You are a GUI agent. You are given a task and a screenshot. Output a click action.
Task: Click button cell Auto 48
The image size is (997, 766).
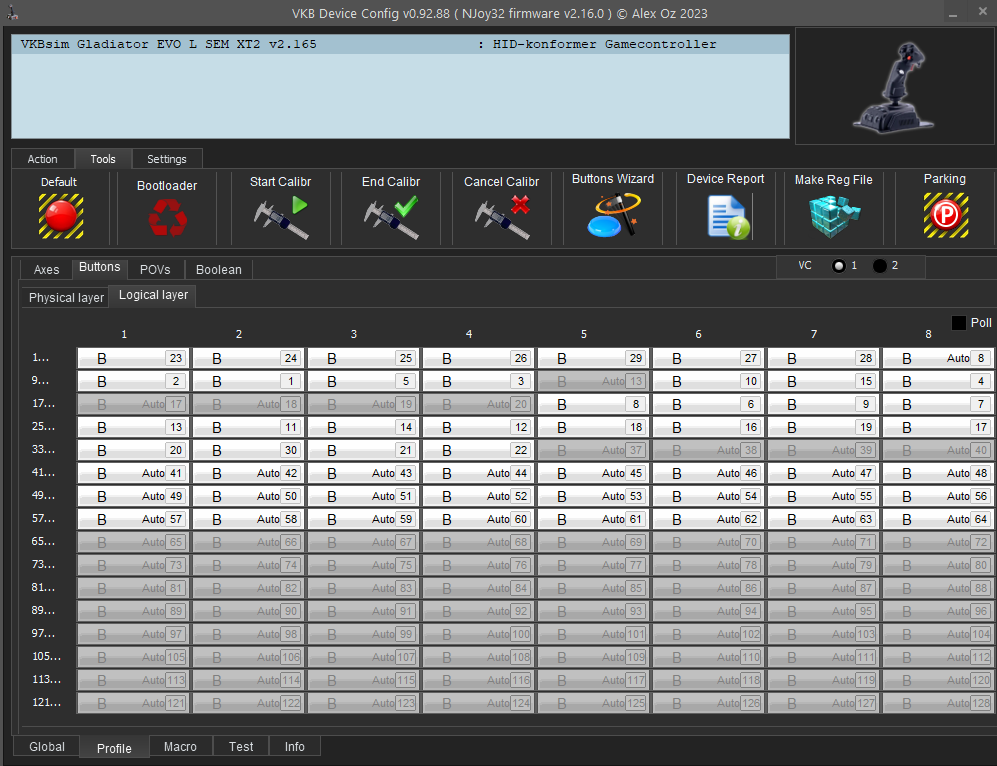click(938, 474)
